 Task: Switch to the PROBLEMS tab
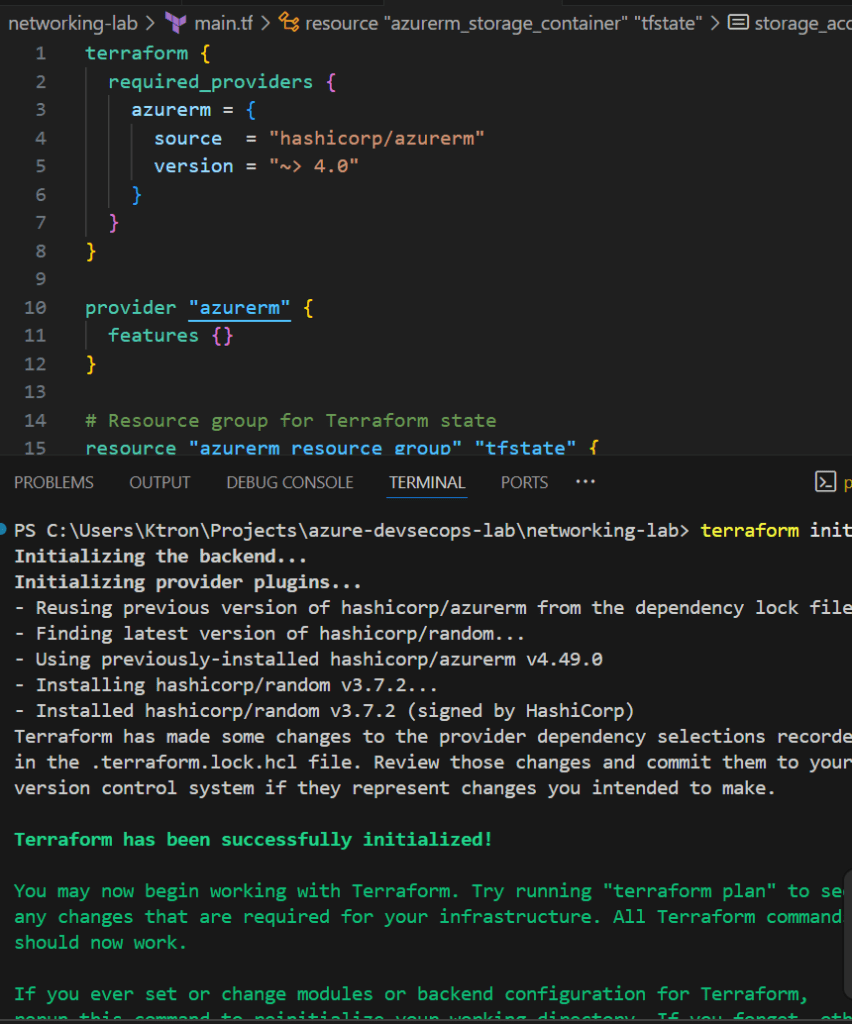click(x=54, y=482)
